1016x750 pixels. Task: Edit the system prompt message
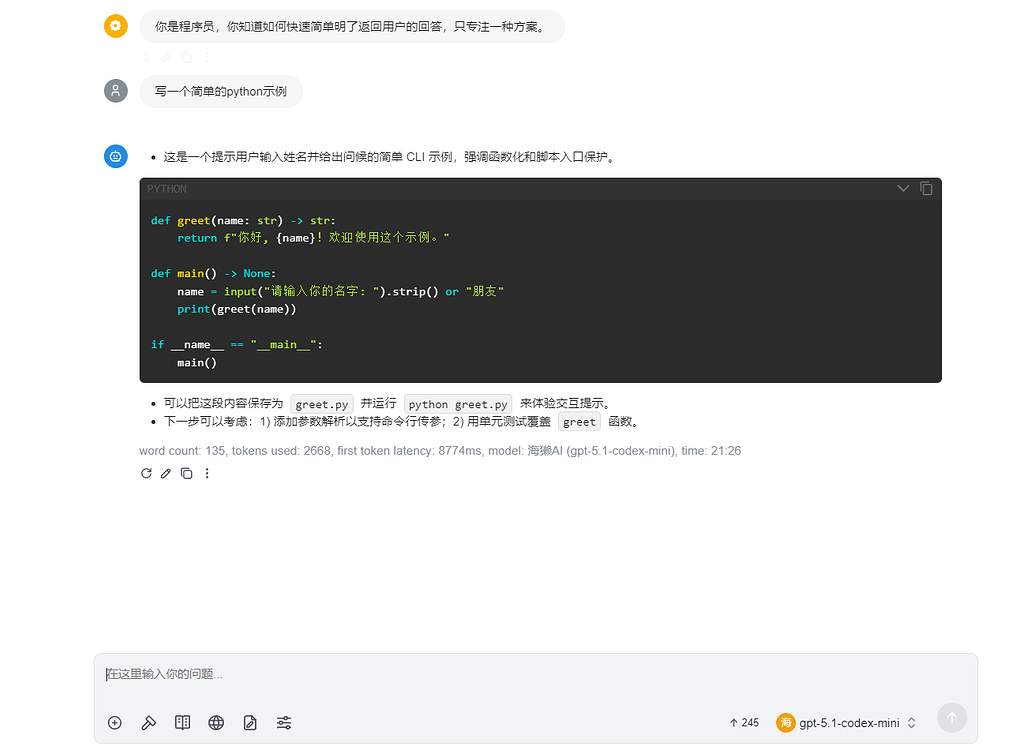tap(166, 58)
